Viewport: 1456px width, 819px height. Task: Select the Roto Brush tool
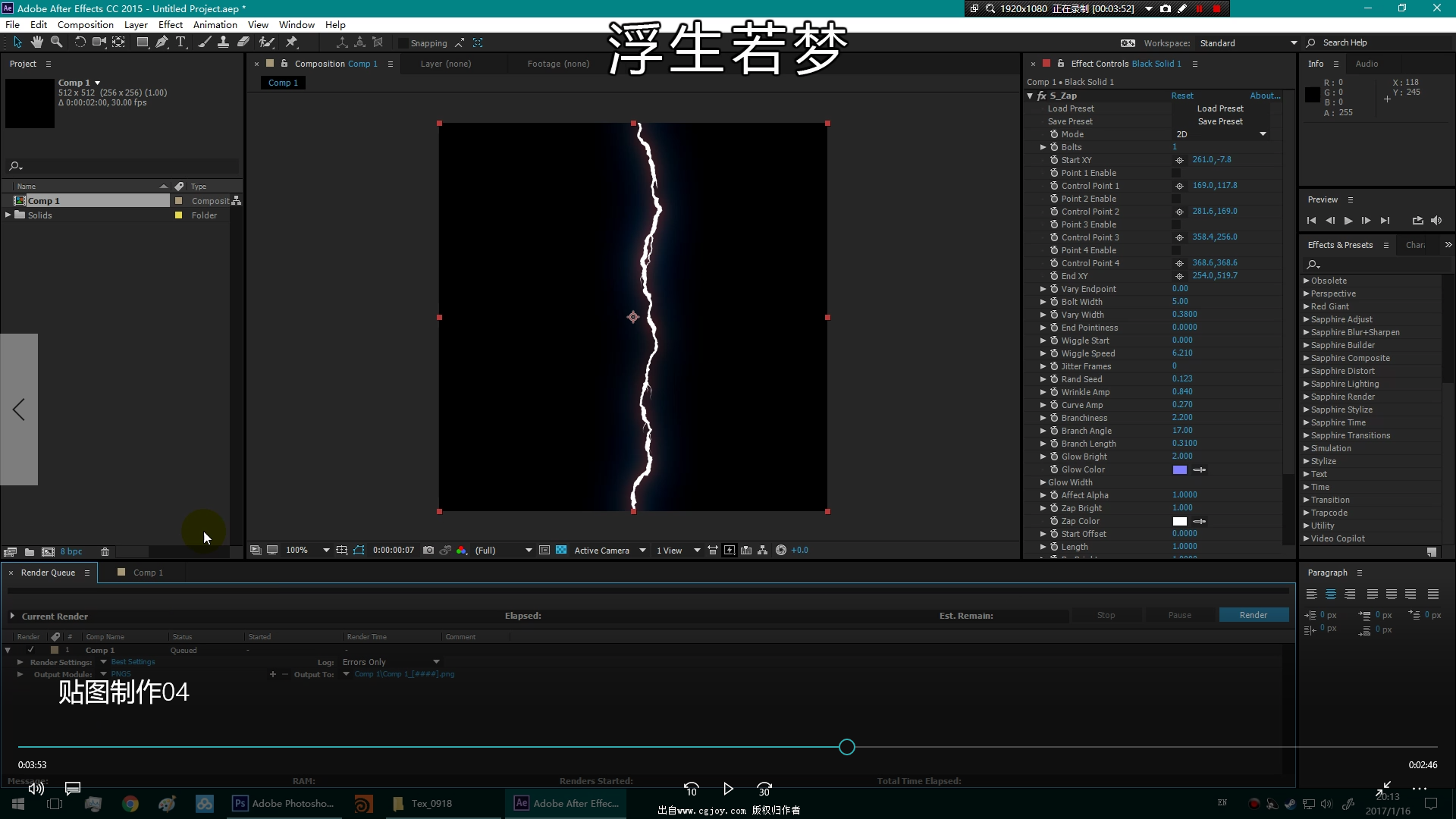(266, 42)
